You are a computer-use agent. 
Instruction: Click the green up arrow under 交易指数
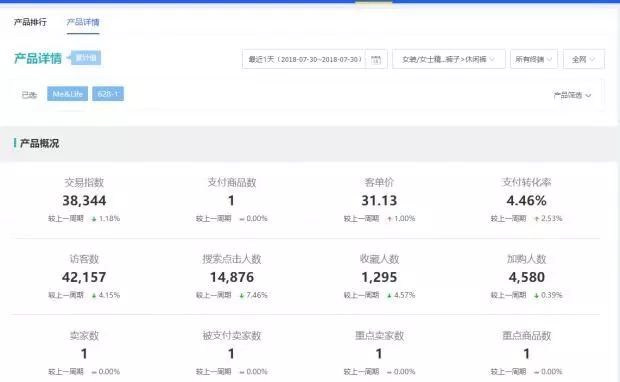tap(94, 219)
